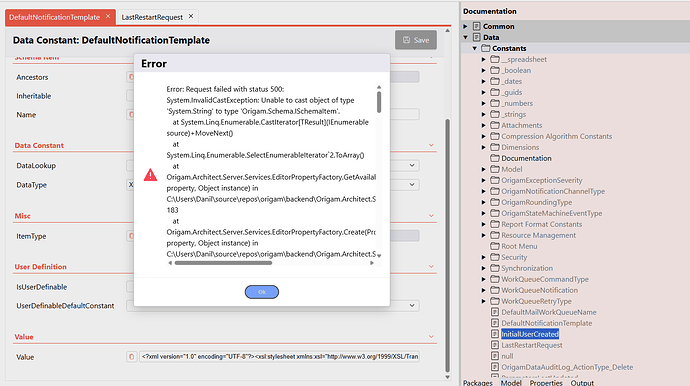Click the Save button

[x=416, y=40]
